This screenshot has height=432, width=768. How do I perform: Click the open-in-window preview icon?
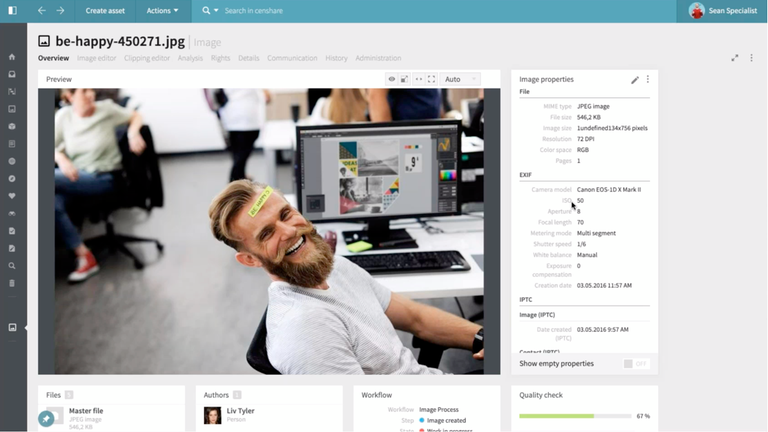404,79
